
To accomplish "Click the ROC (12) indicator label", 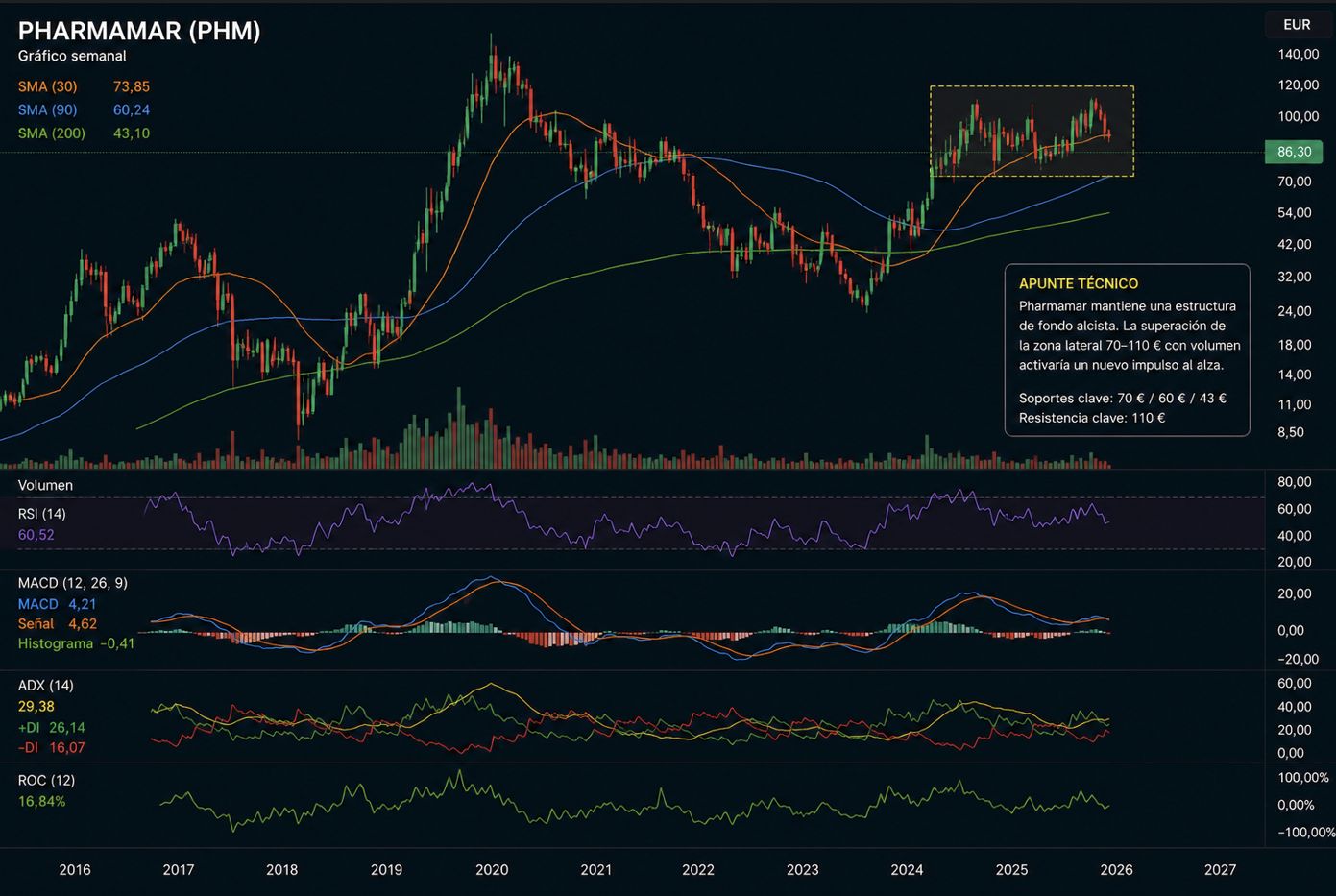I will 46,781.
